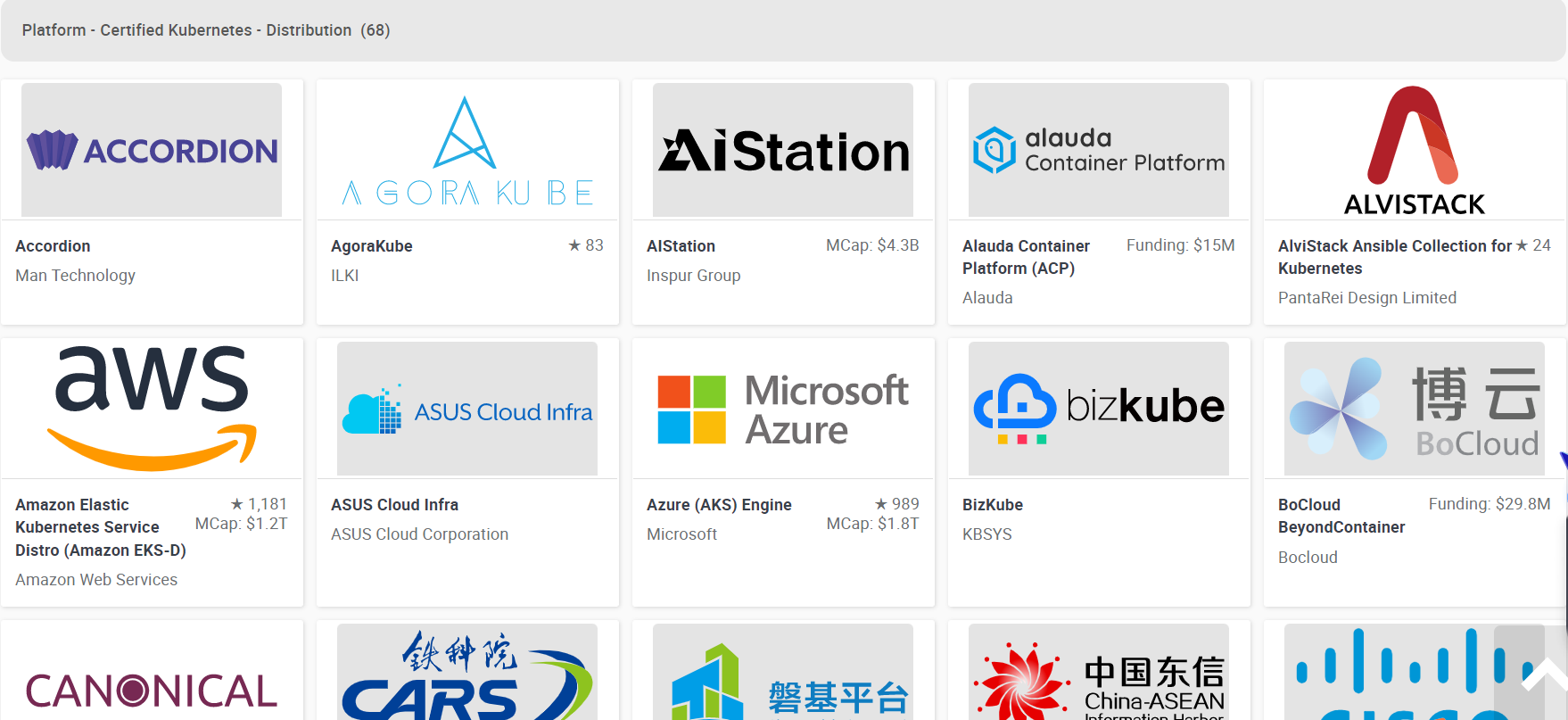
Task: Click the MCap $4.3B value on AIStation
Action: [872, 245]
